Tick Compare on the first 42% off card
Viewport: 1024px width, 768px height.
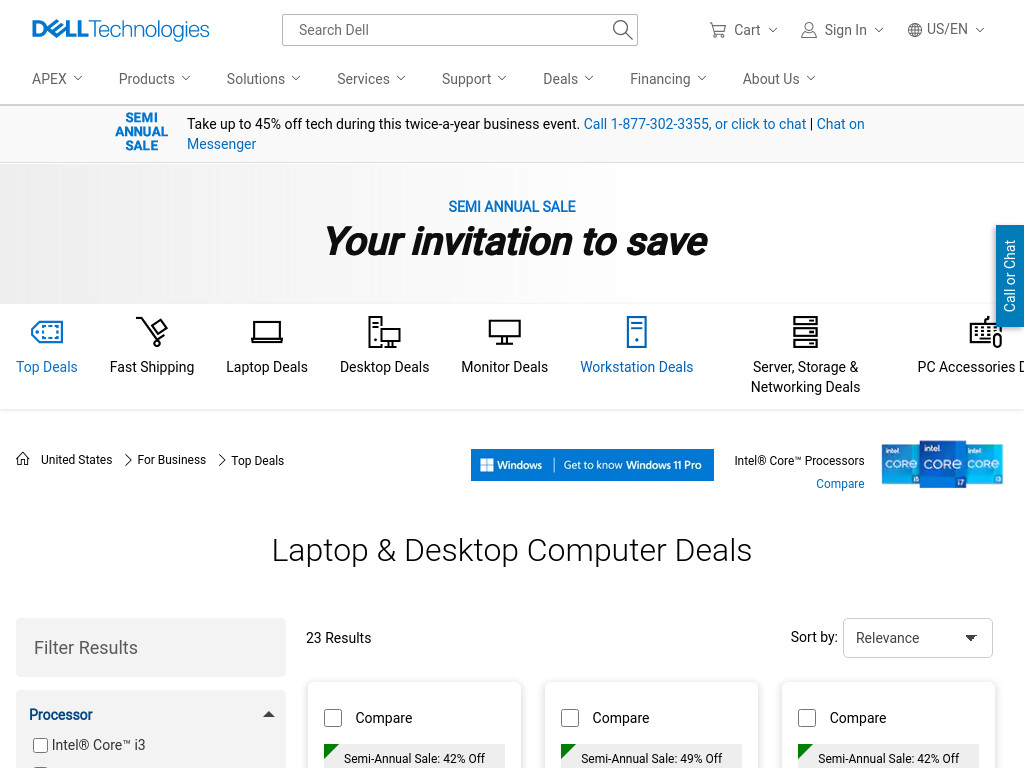333,718
